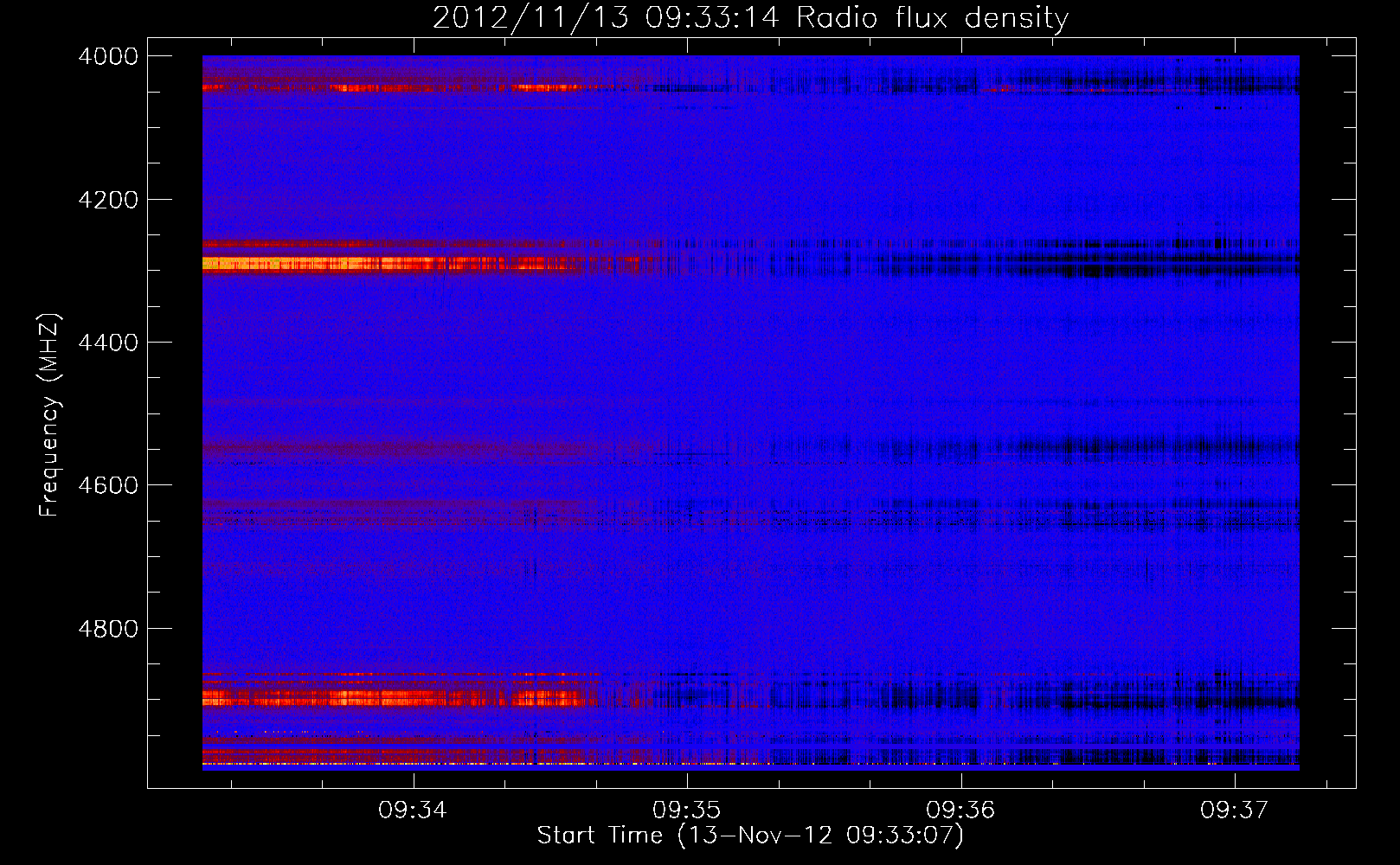Image resolution: width=1400 pixels, height=865 pixels.
Task: Click the "Frequency (MHZ)" axis label
Action: tap(49, 415)
